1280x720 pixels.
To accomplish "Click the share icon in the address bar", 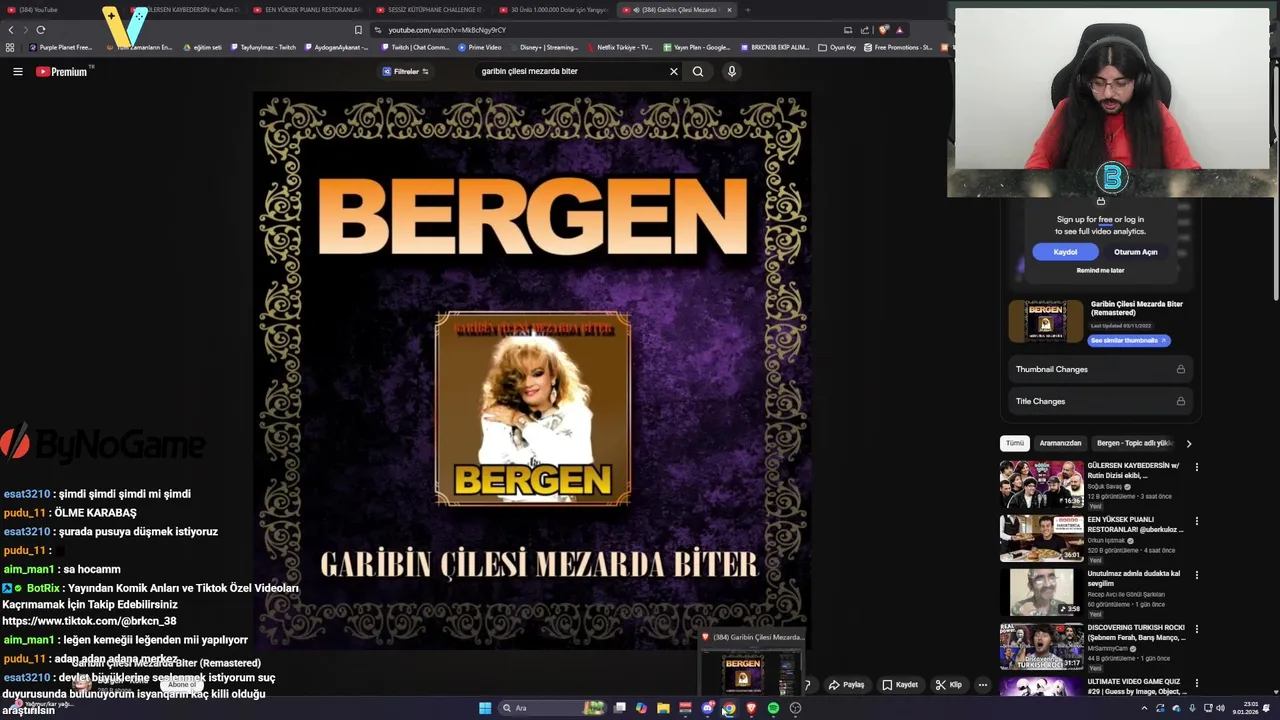I will click(865, 30).
